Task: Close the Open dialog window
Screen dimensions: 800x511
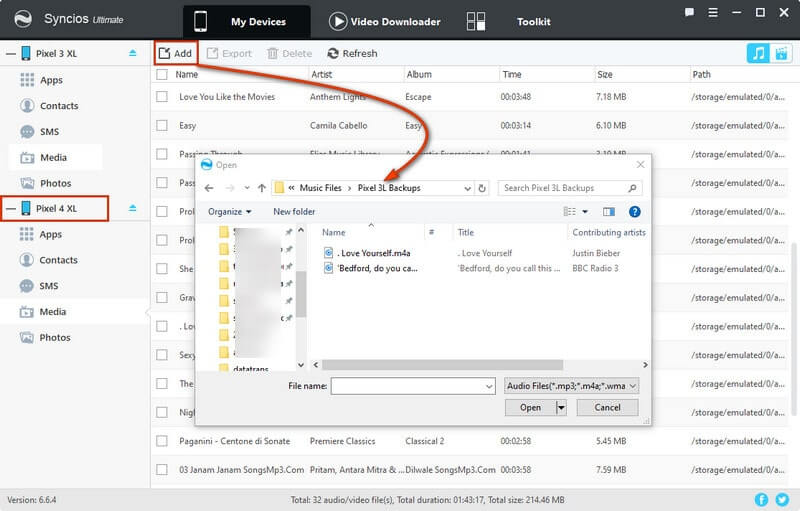Action: click(640, 165)
